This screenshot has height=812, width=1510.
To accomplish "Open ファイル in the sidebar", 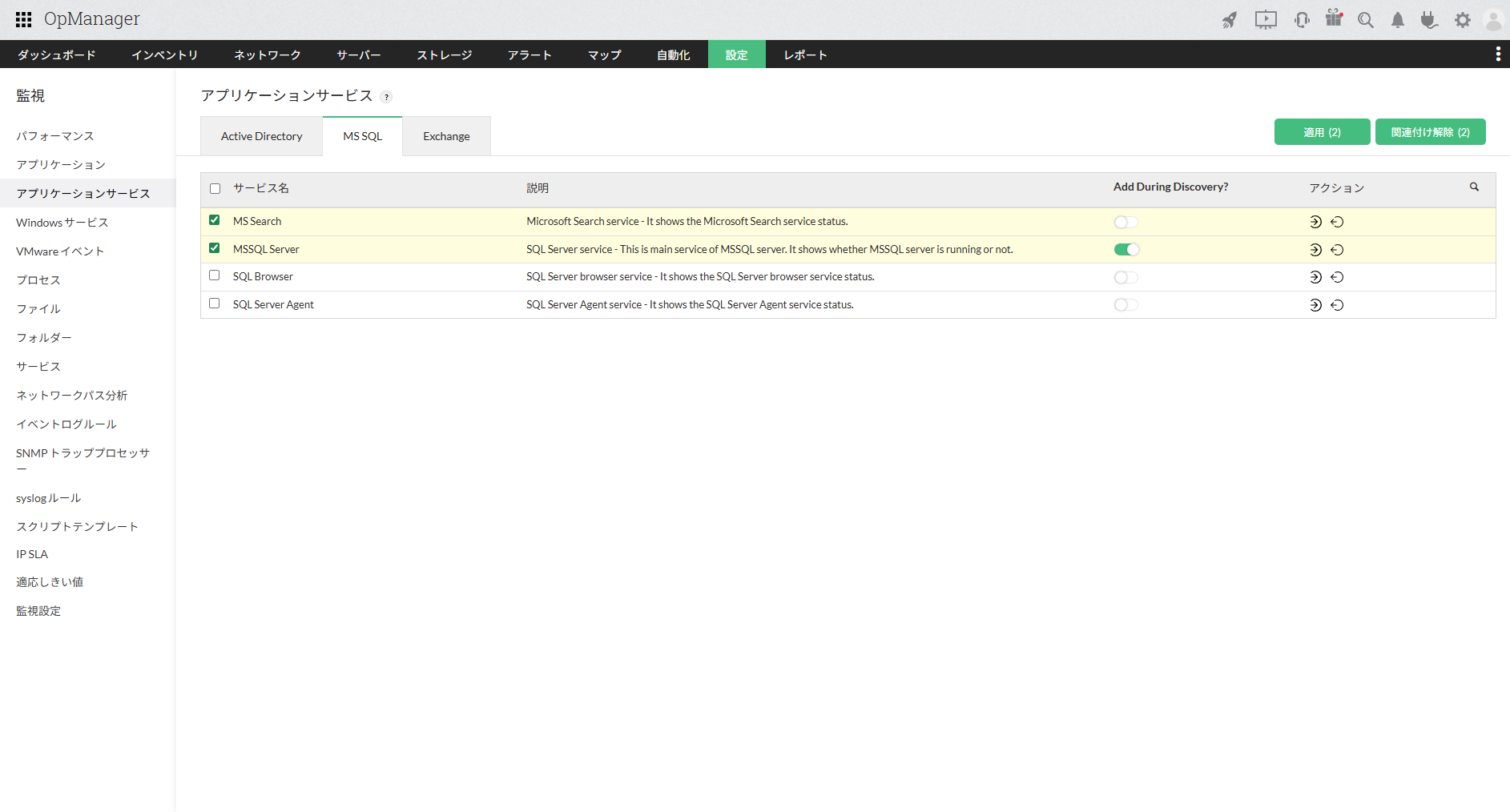I will coord(38,309).
